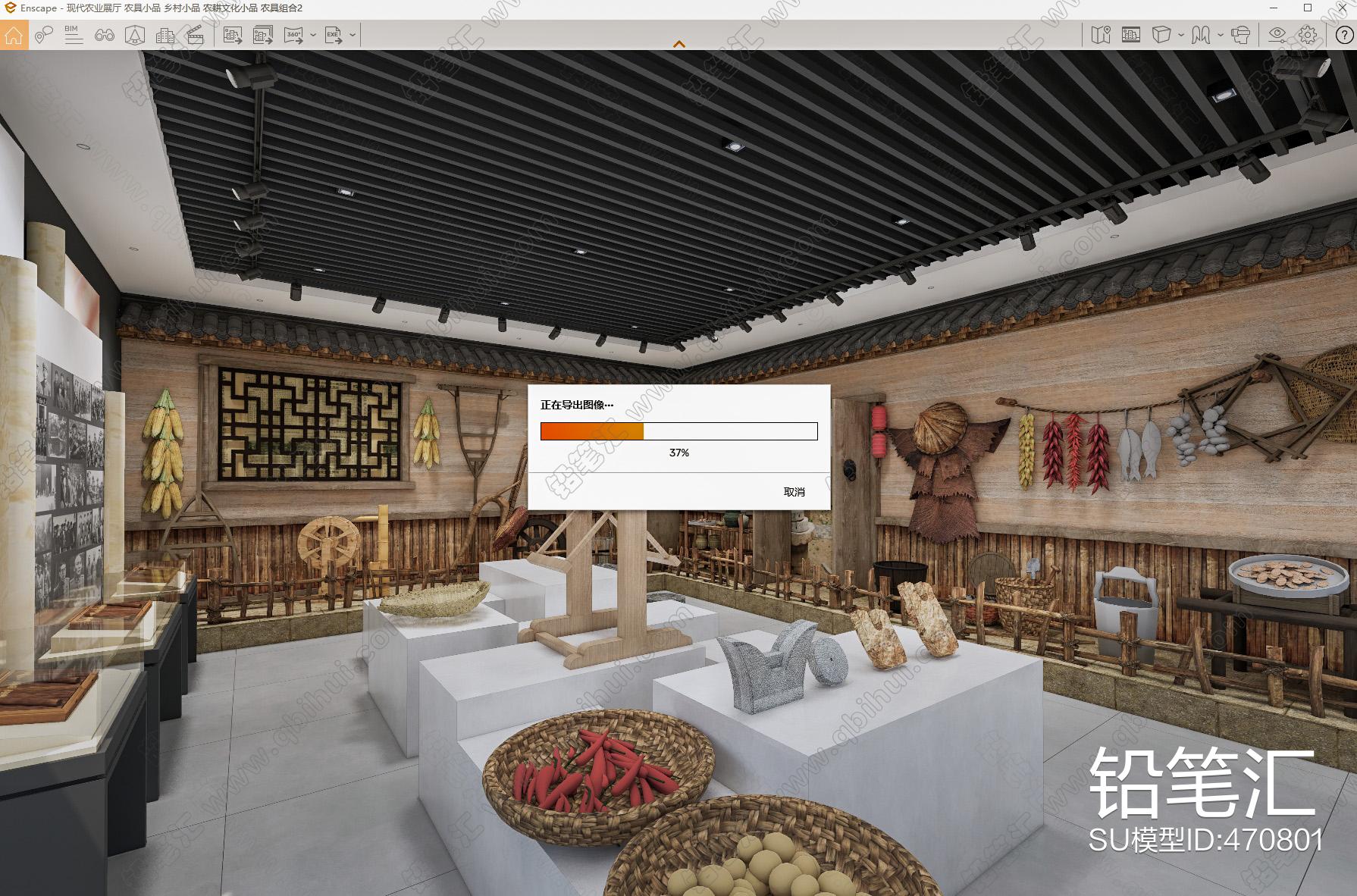This screenshot has height=896, width=1357.
Task: Expand the EXE export dropdown arrow
Action: coord(353,35)
